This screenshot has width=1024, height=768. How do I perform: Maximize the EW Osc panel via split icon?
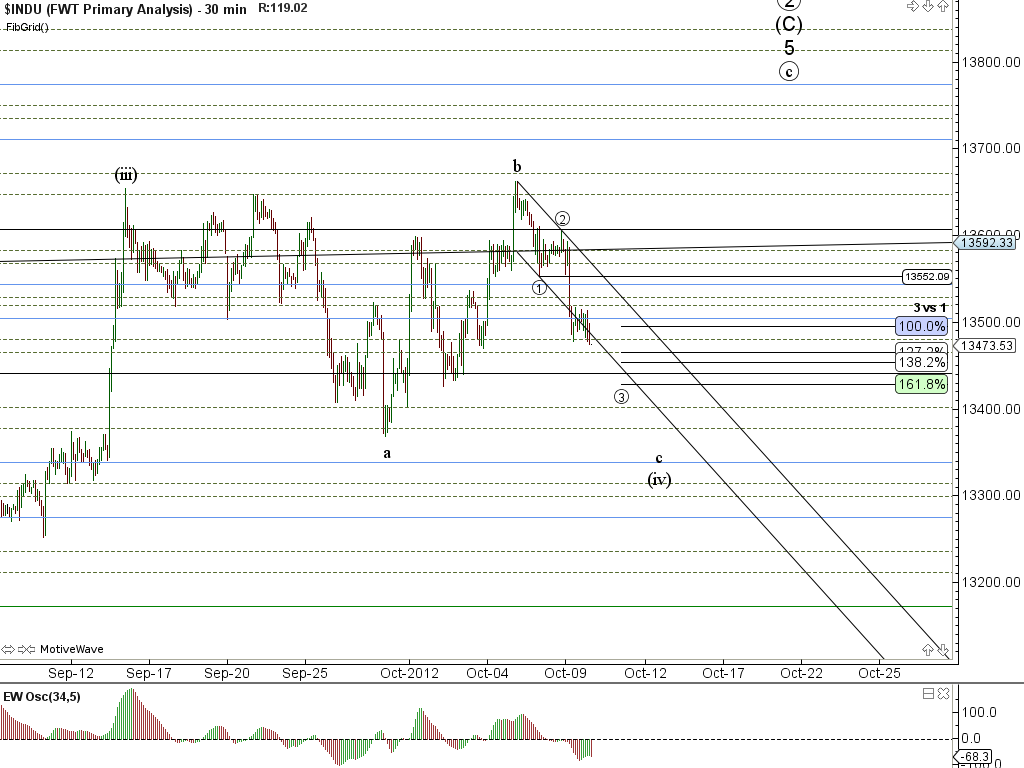pyautogui.click(x=928, y=693)
